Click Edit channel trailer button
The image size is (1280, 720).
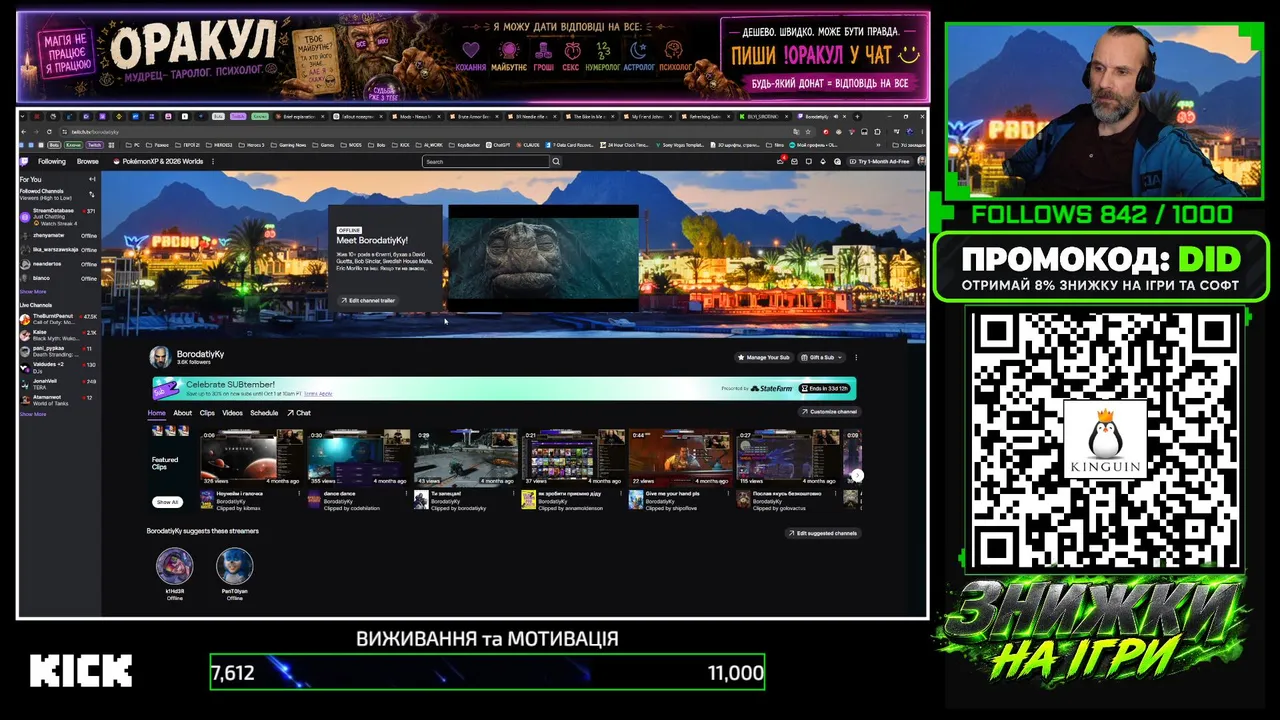(368, 300)
